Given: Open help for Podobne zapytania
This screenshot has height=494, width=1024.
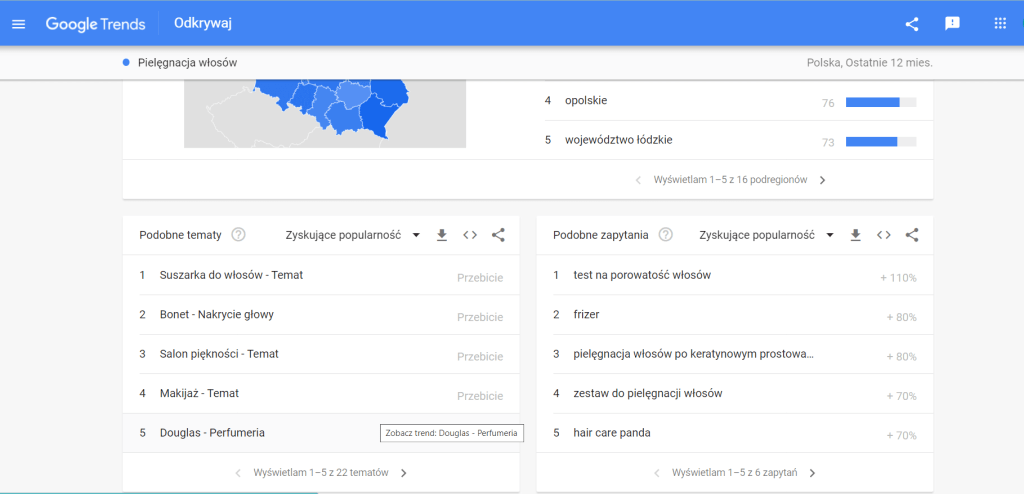Looking at the screenshot, I should point(665,235).
